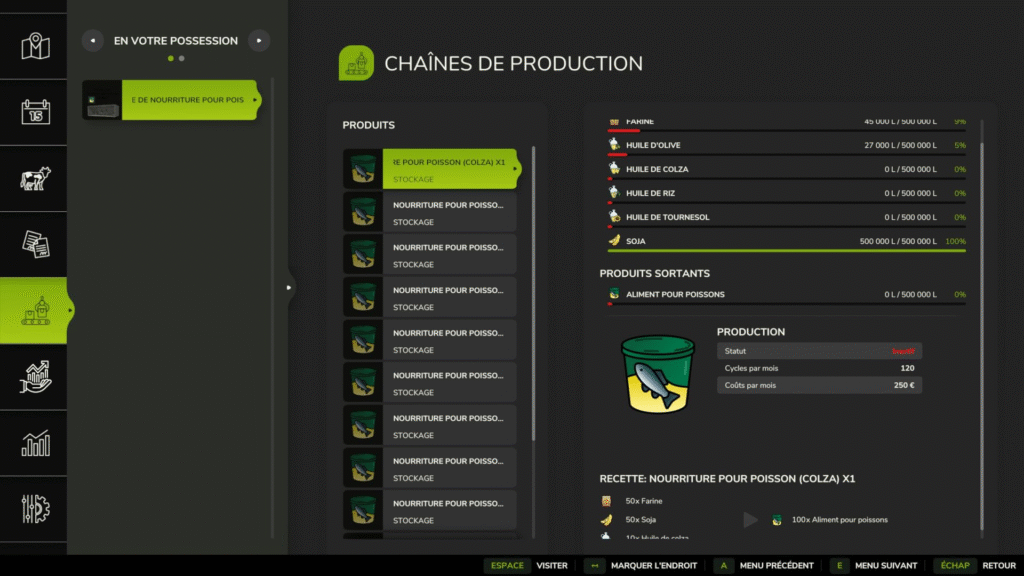The width and height of the screenshot is (1024, 576).
Task: Click the products list scrollbar
Action: pyautogui.click(x=533, y=300)
